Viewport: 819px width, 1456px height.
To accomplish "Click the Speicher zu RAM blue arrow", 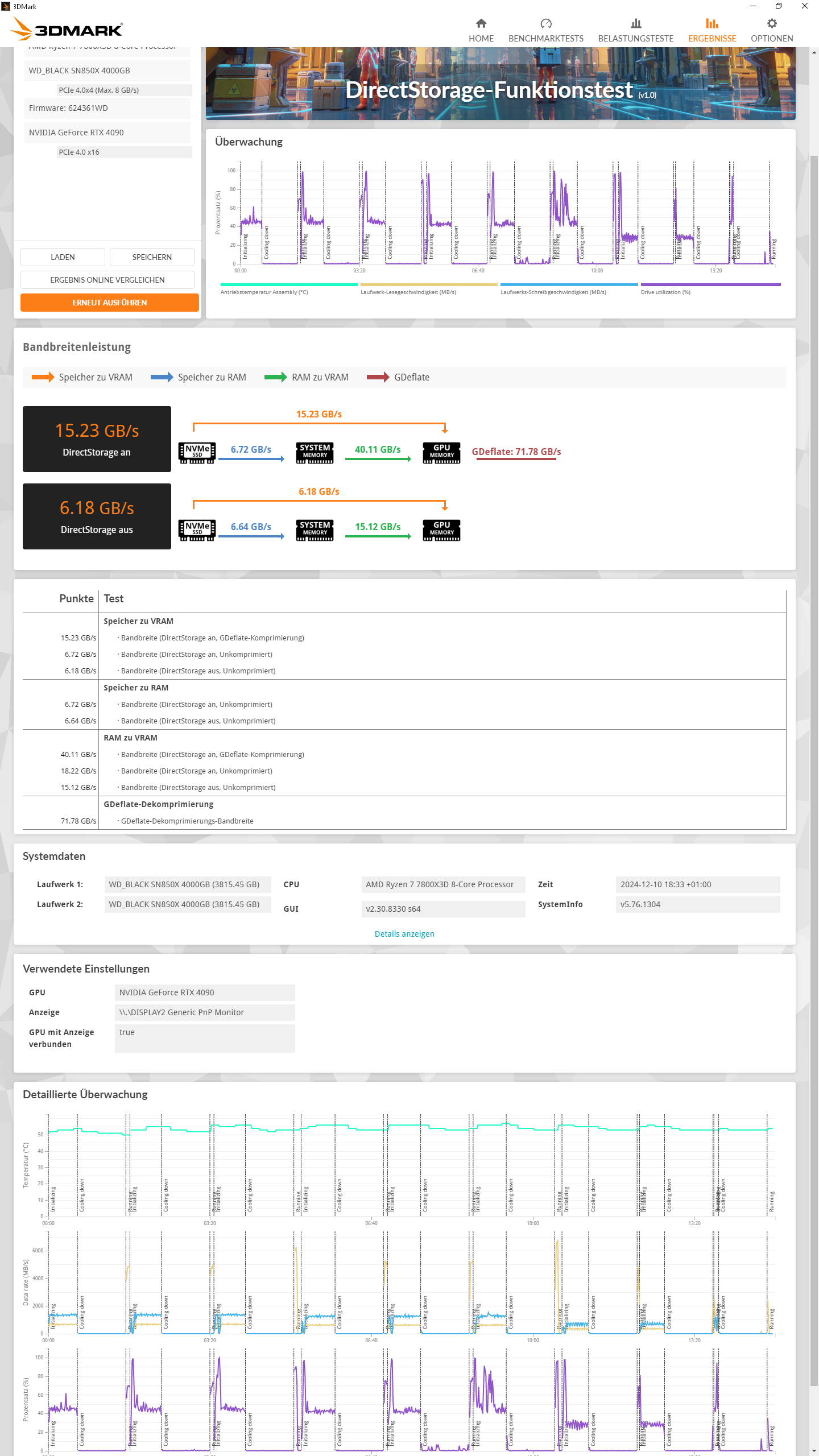I will point(162,377).
